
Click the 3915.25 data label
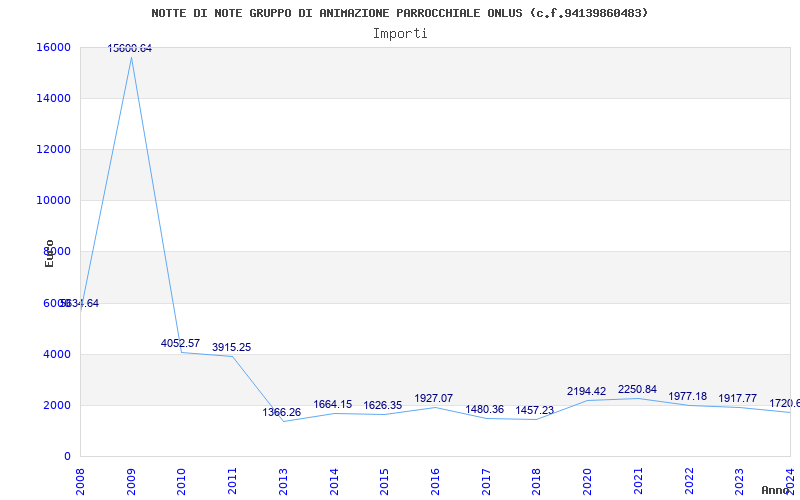(231, 347)
